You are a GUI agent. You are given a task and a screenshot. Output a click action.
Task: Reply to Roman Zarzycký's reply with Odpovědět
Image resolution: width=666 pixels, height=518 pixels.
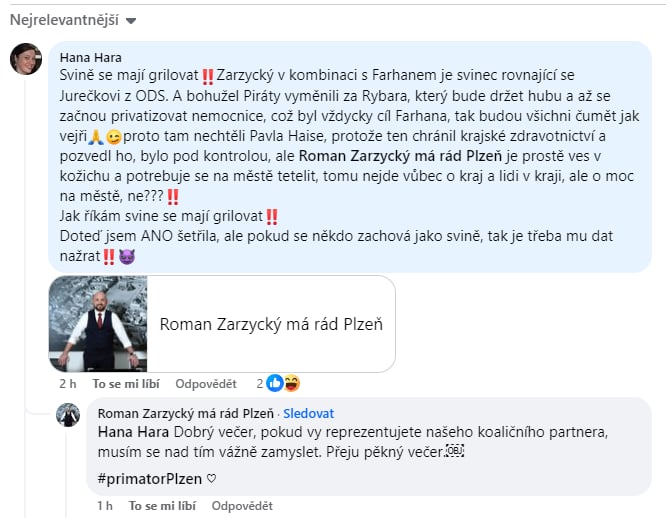pyautogui.click(x=242, y=506)
